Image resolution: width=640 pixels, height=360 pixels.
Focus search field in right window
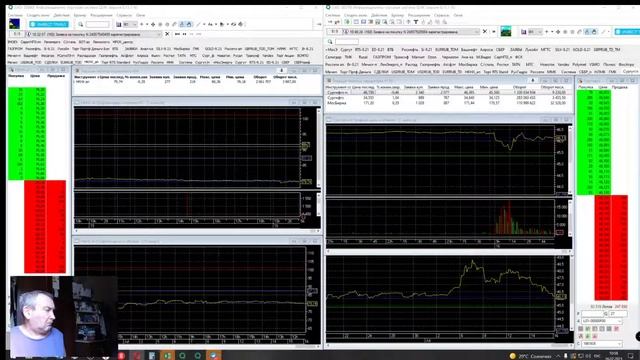click(x=347, y=42)
